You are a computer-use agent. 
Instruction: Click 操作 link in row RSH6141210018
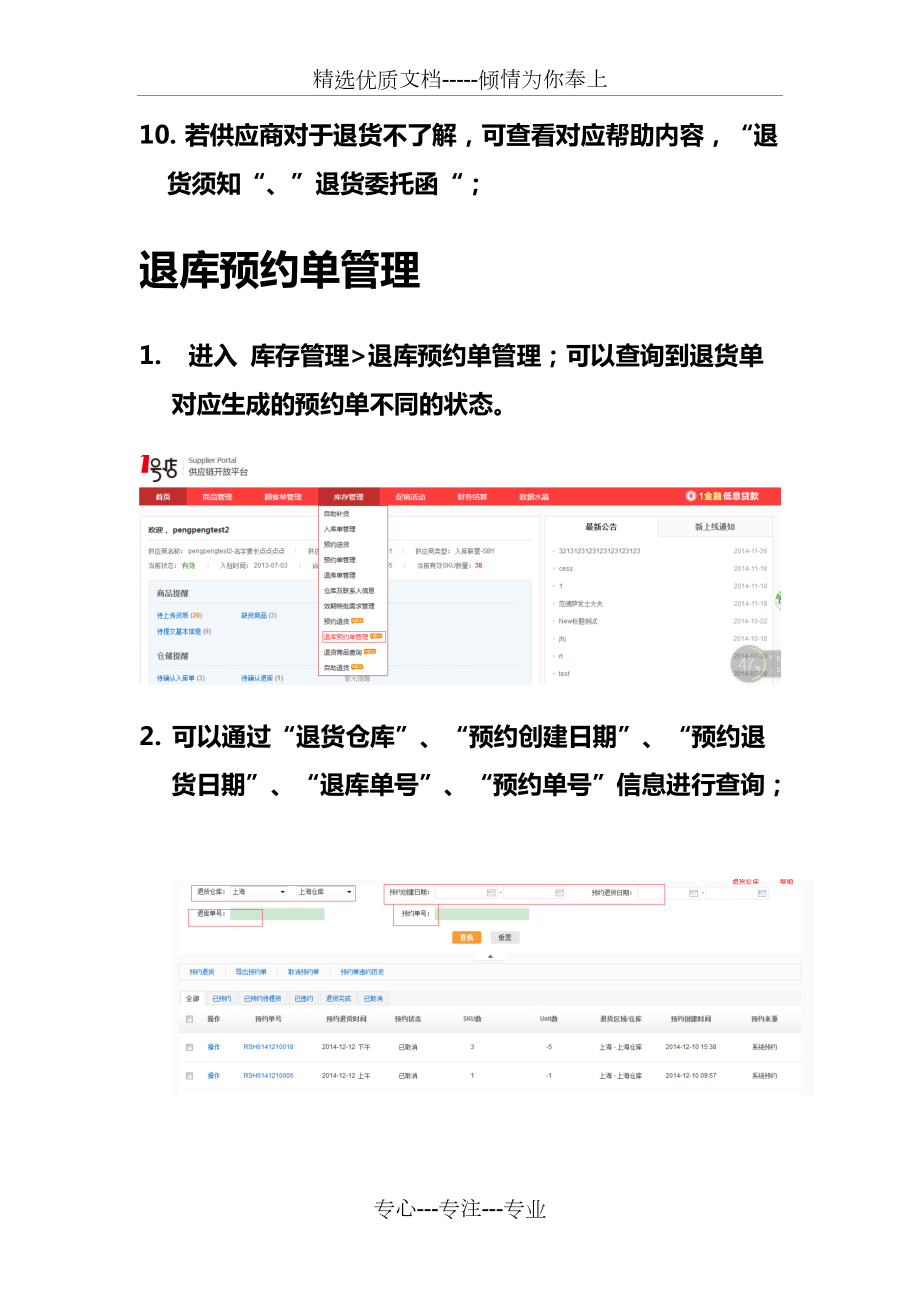214,1047
